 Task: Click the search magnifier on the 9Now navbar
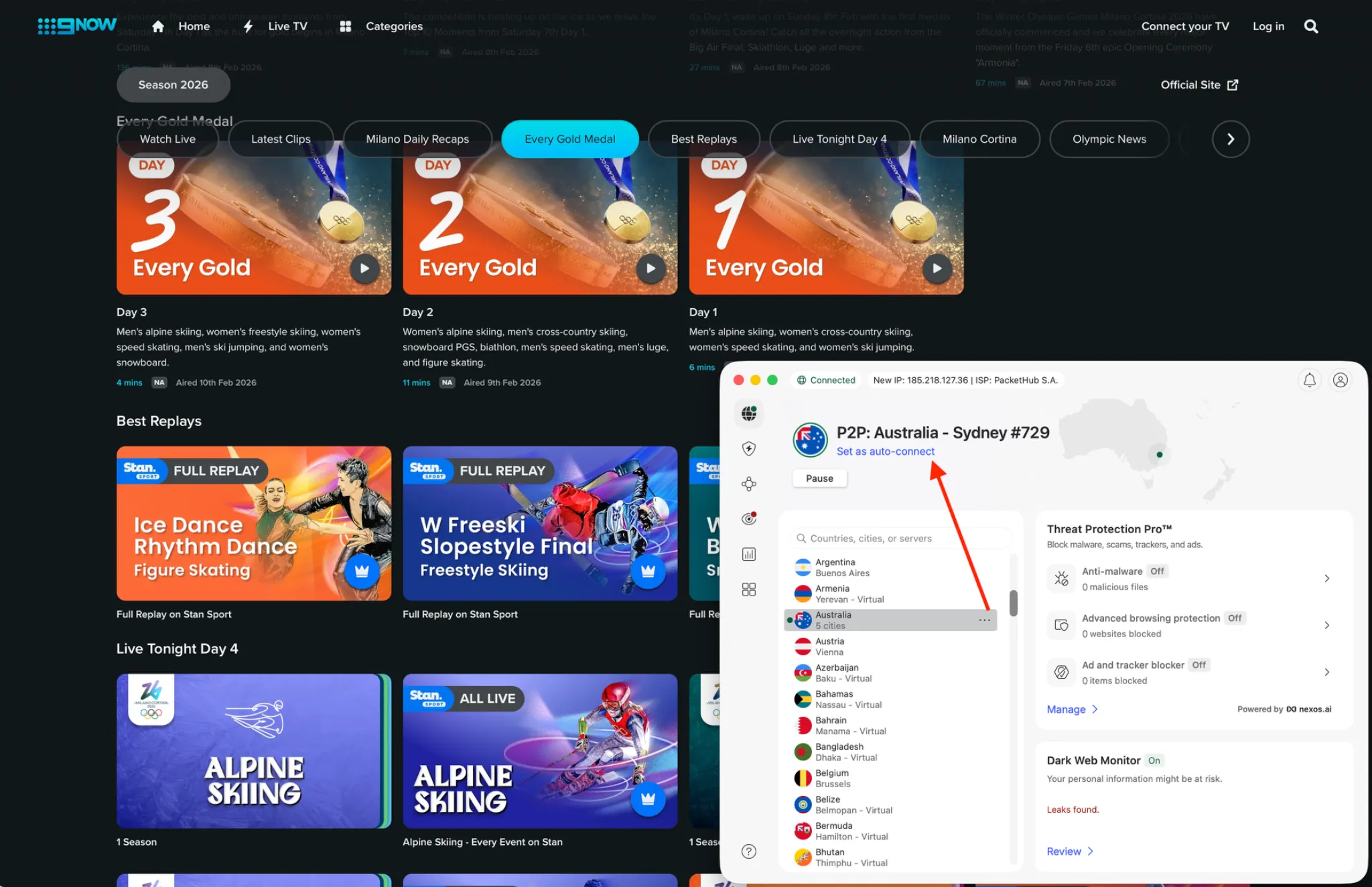[1310, 25]
